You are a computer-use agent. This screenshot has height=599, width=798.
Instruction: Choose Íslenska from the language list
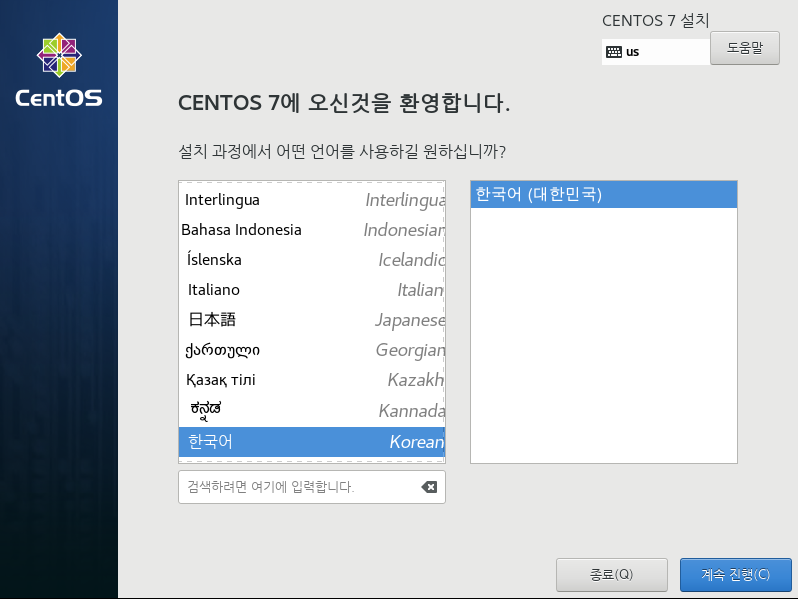tap(312, 260)
